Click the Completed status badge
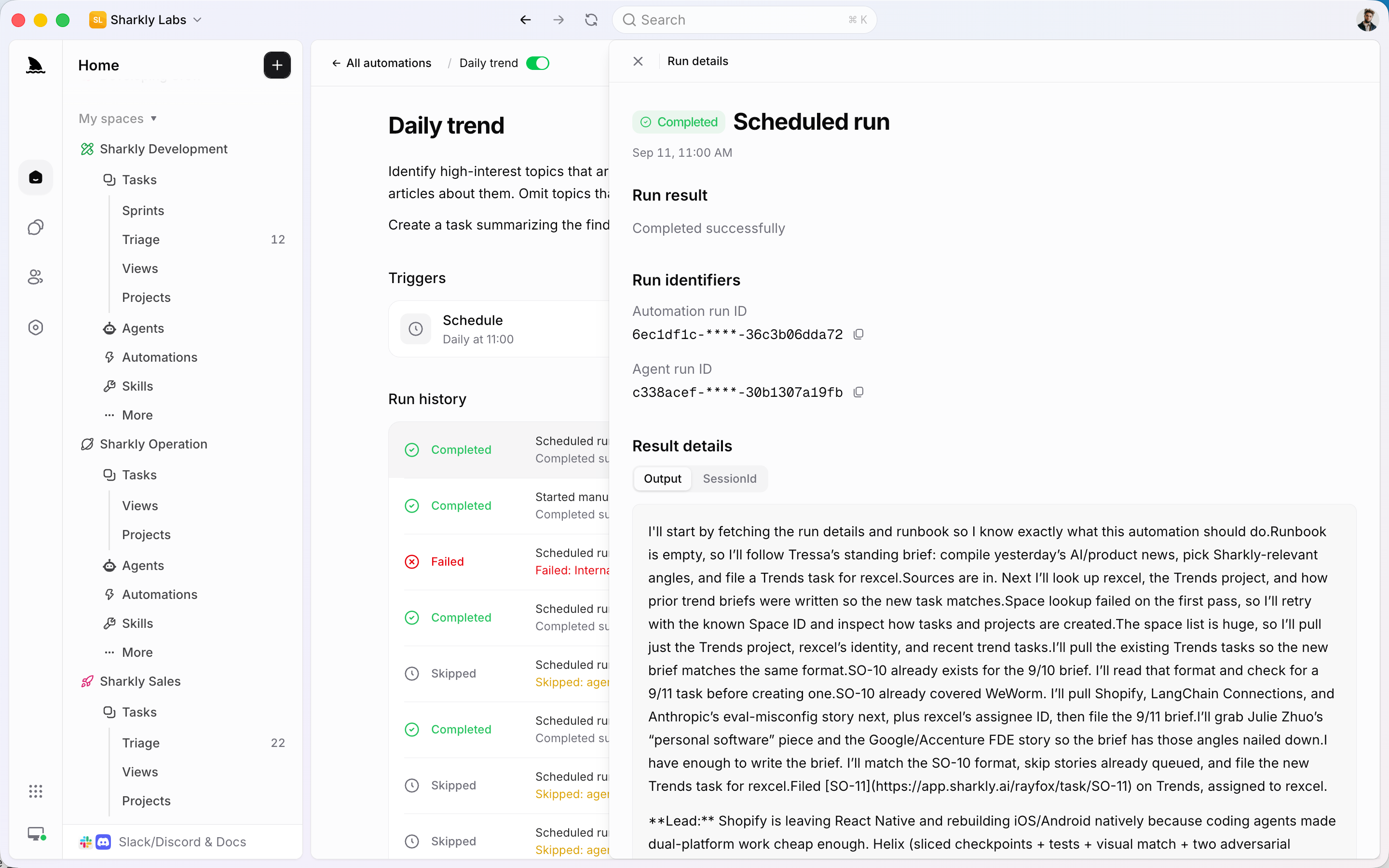1389x868 pixels. tap(679, 122)
